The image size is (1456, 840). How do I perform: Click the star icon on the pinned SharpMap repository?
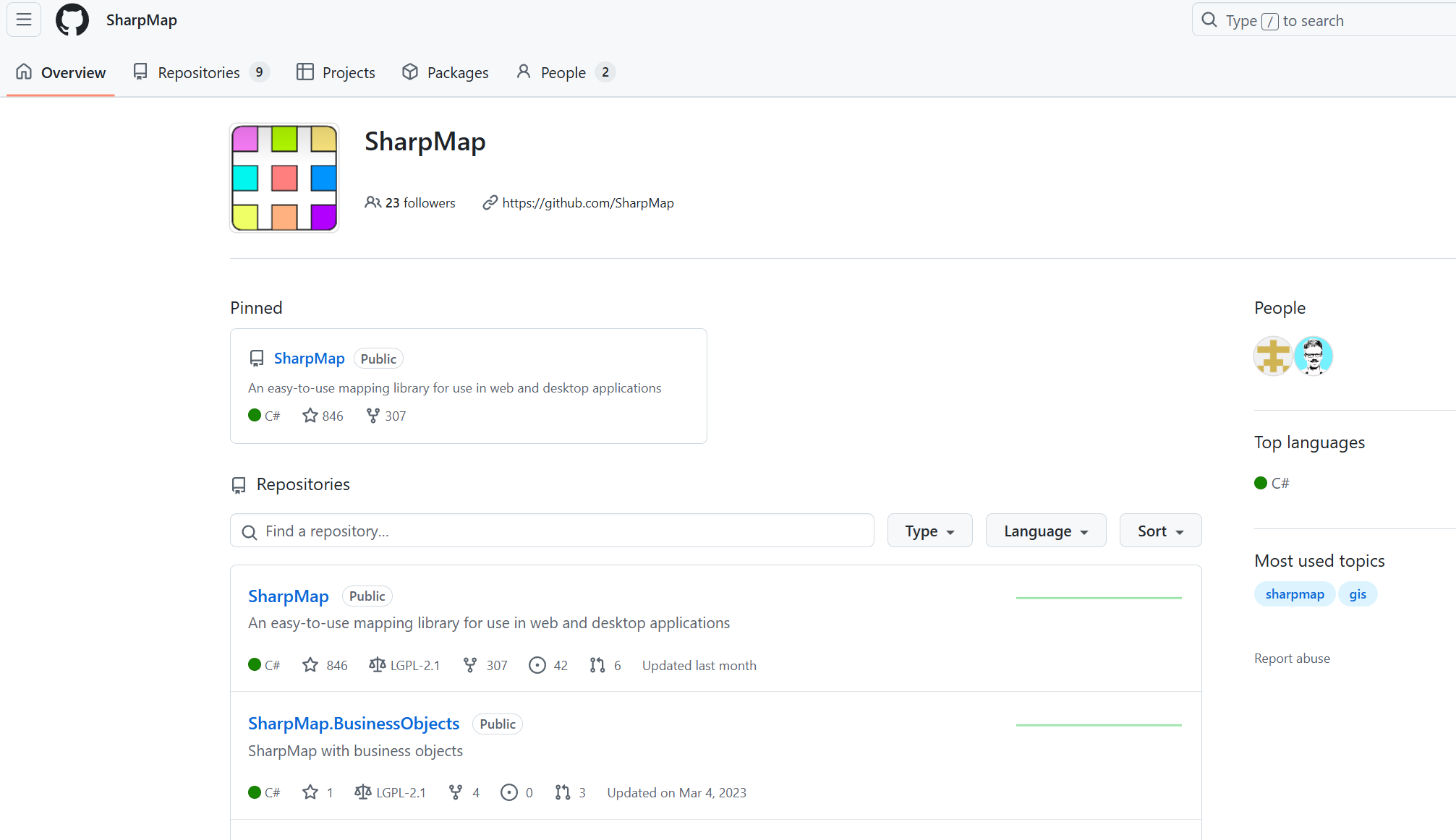pyautogui.click(x=310, y=416)
